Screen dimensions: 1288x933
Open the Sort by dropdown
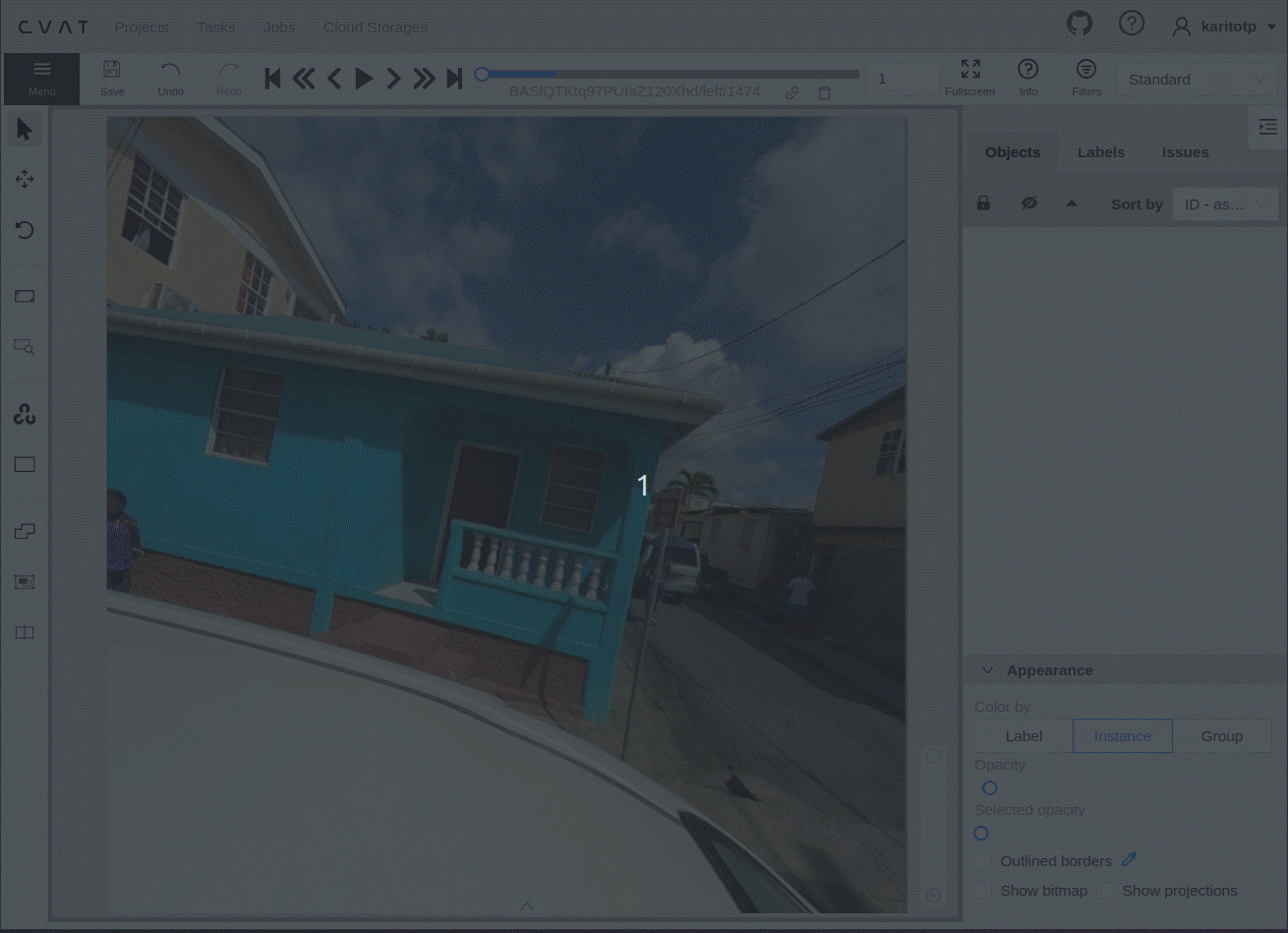(x=1224, y=204)
